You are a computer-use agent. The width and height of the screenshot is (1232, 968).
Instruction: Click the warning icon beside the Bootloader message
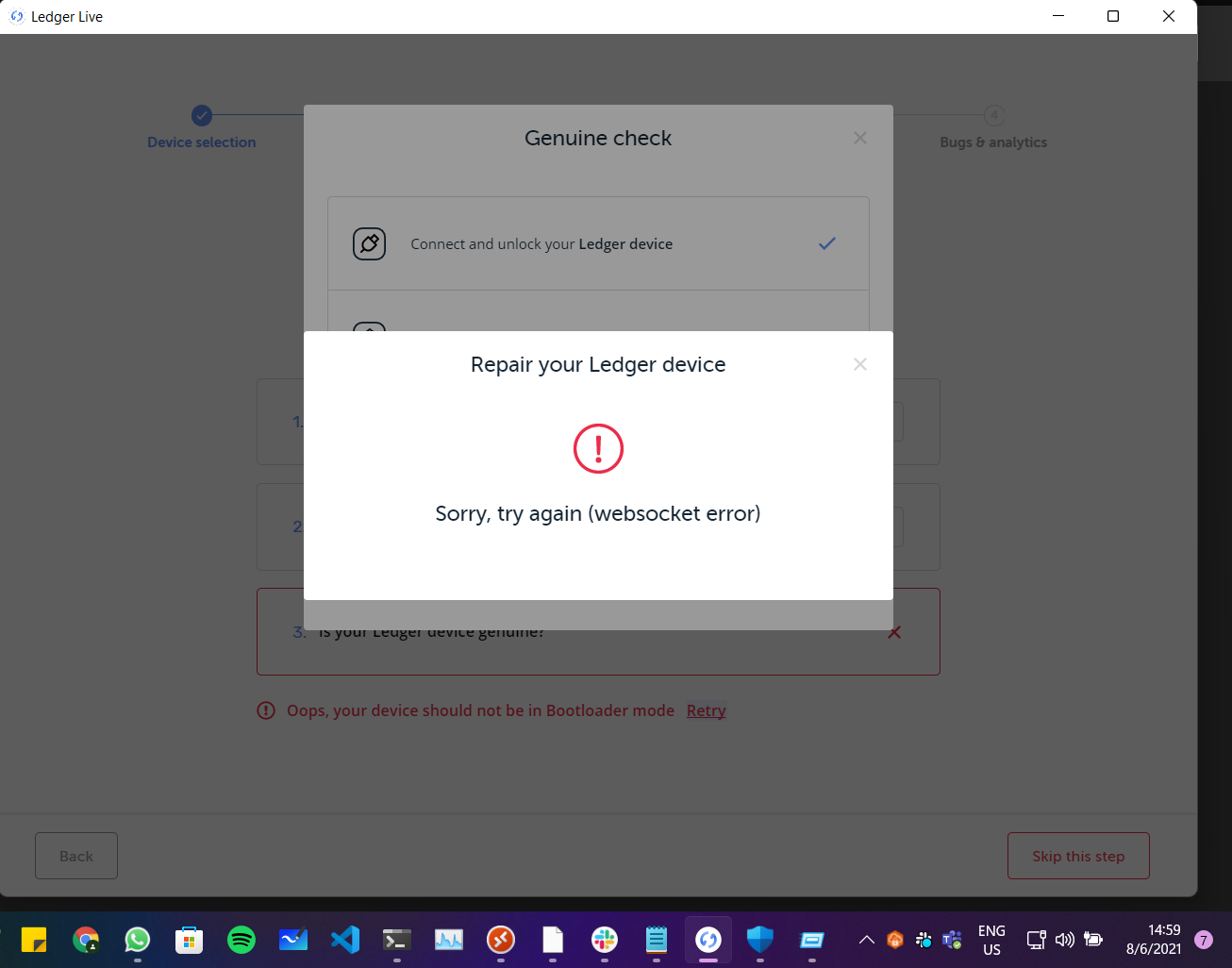[265, 709]
